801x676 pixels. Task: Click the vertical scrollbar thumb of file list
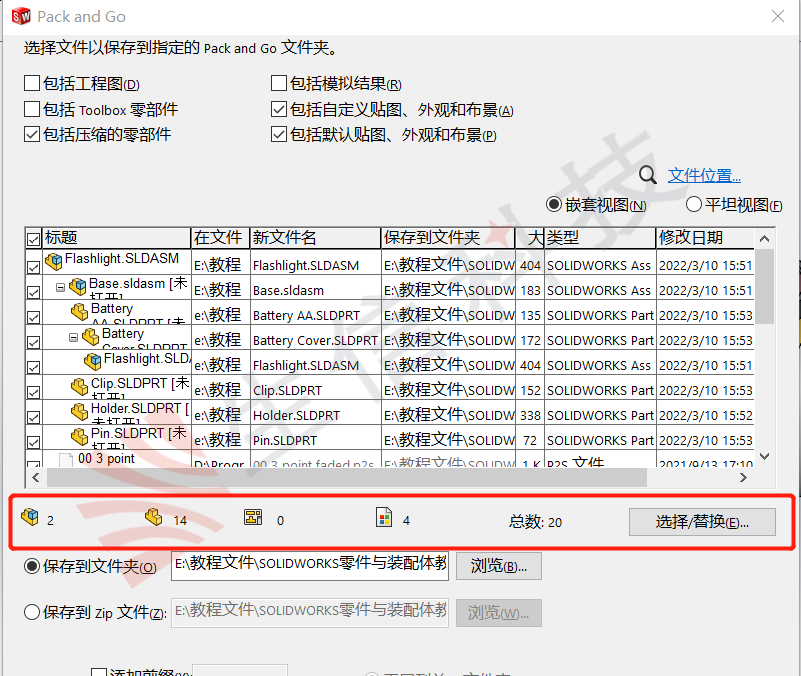pyautogui.click(x=765, y=286)
